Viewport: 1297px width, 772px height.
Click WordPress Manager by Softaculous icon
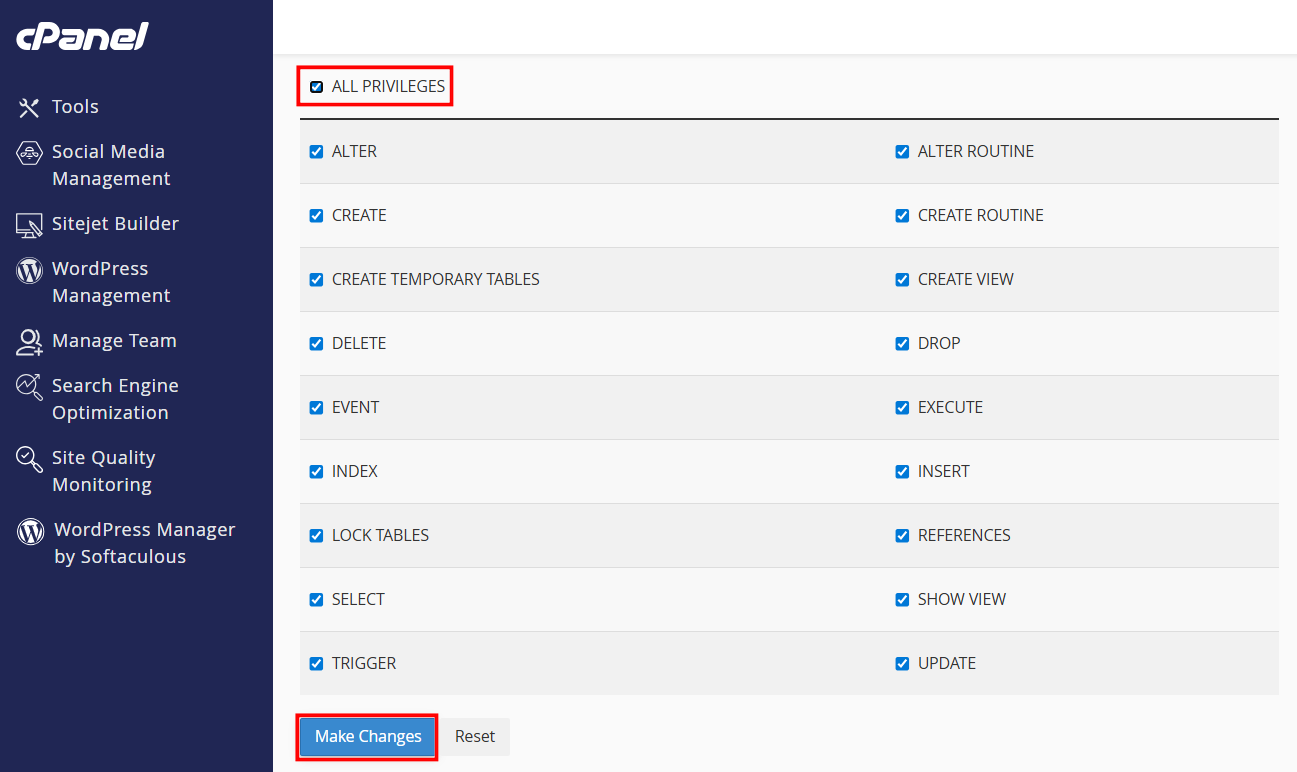31,531
